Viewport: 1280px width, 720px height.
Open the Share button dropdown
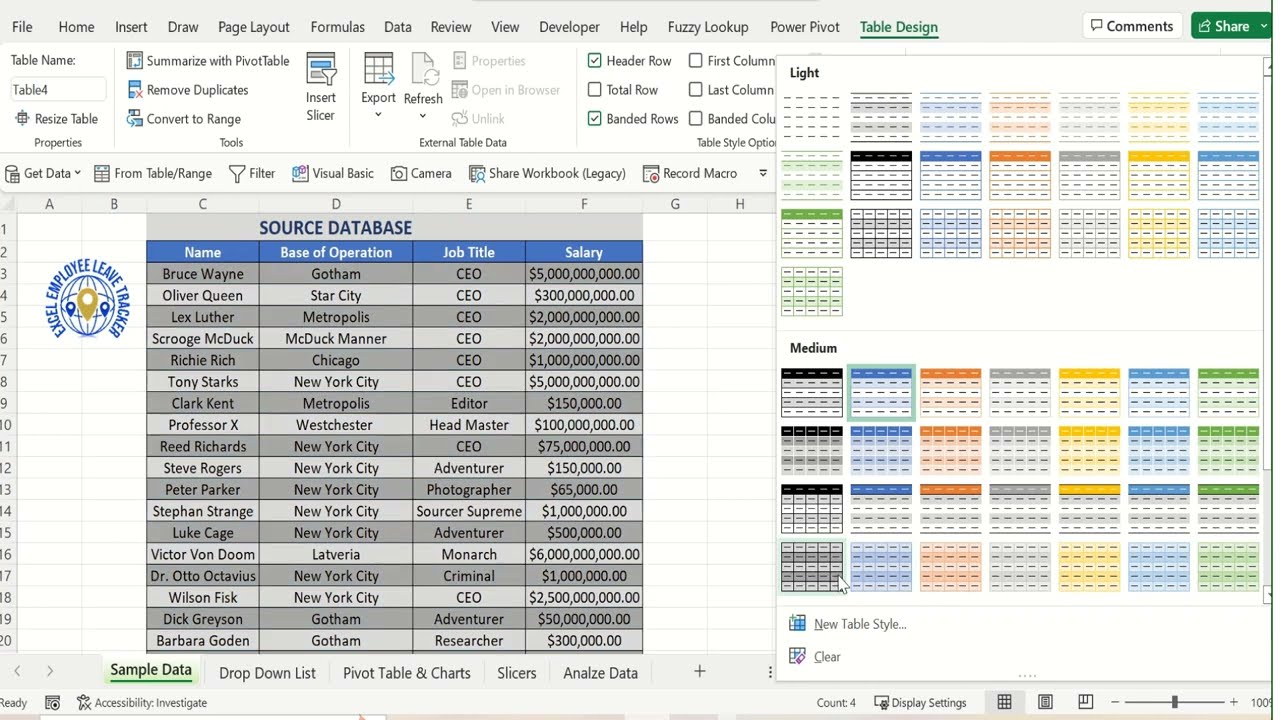pos(1262,27)
